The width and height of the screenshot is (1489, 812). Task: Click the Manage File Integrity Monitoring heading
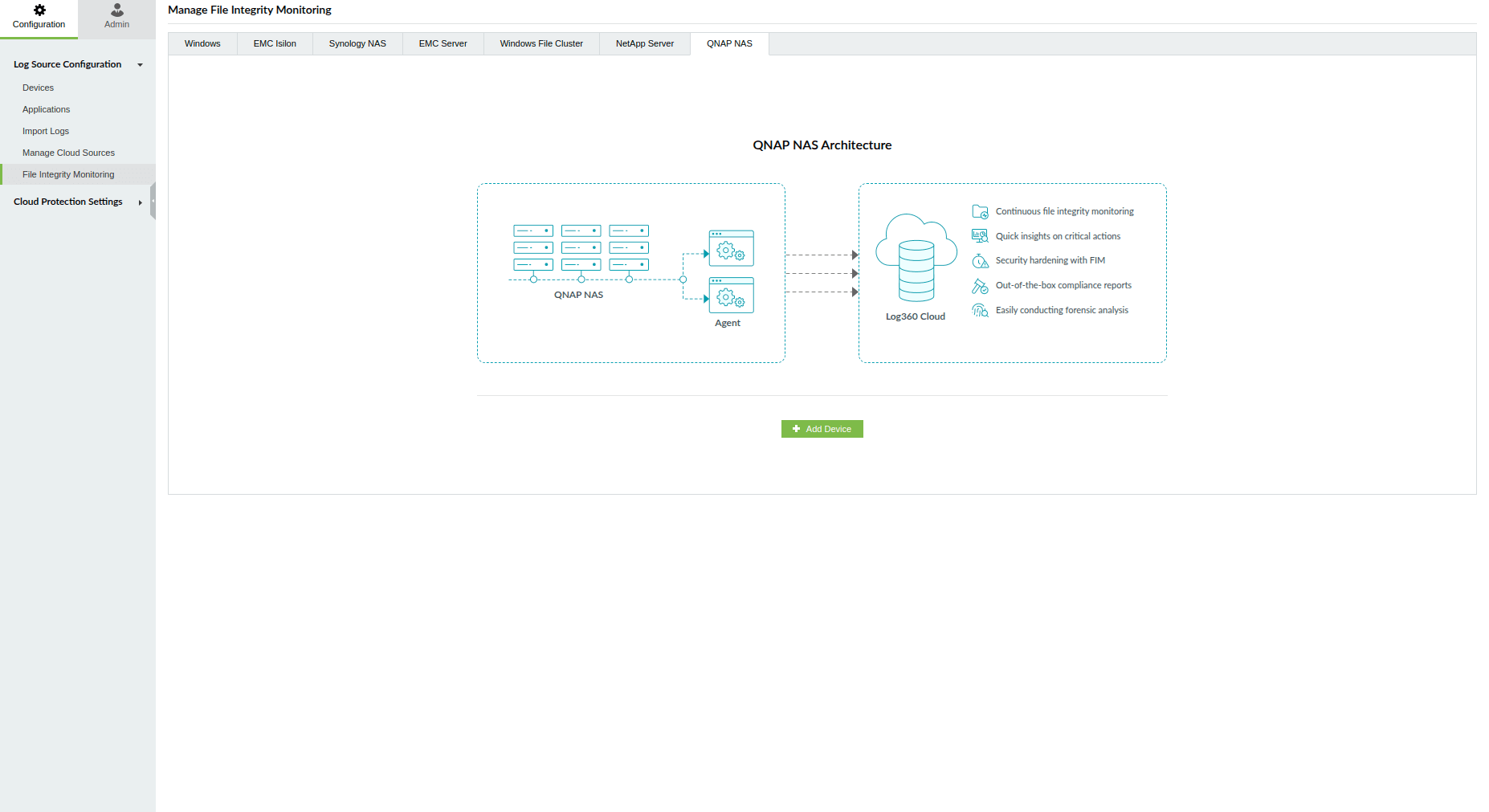pyautogui.click(x=250, y=10)
